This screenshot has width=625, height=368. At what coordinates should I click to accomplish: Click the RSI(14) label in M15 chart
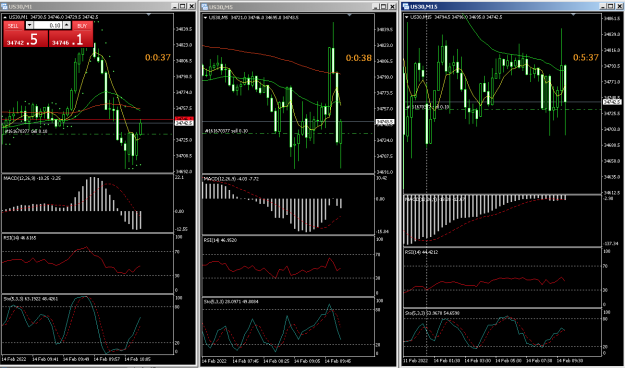[x=421, y=252]
